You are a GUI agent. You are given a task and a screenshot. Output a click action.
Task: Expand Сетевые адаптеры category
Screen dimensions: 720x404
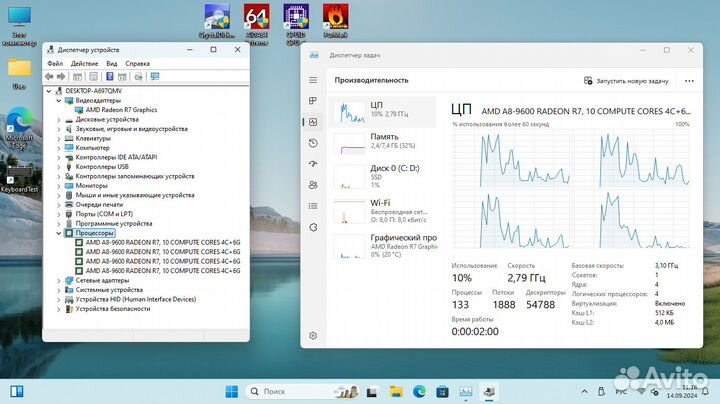tap(59, 281)
